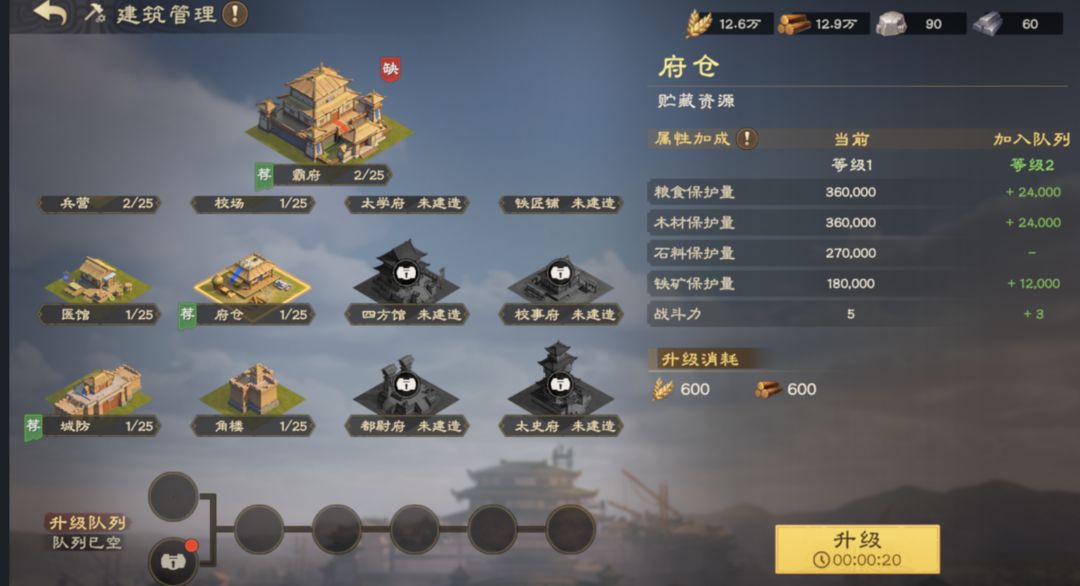Tap the locked 四方馆 building
1080x586 pixels.
406,273
